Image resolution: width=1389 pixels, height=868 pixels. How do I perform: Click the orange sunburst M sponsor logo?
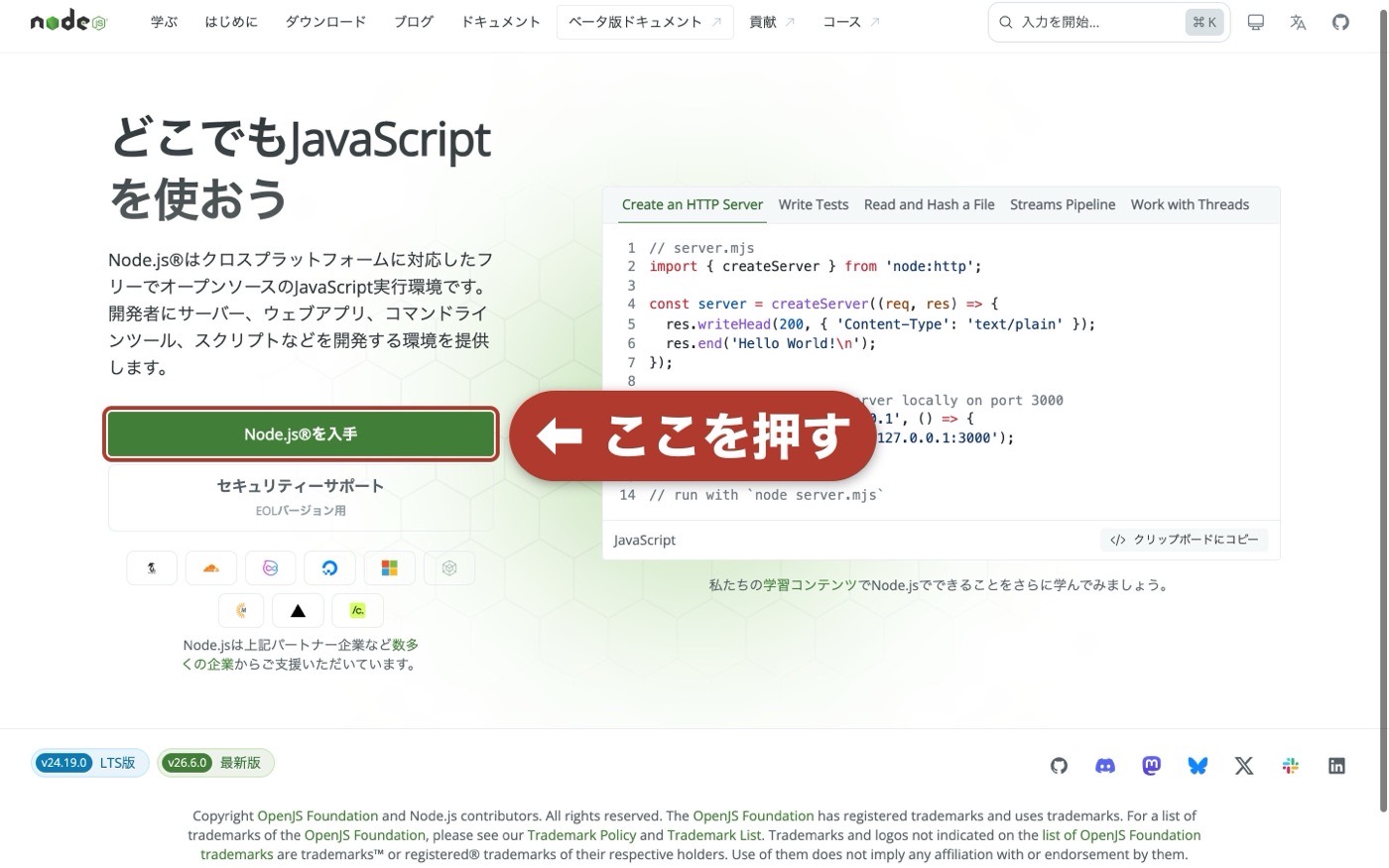click(x=241, y=611)
